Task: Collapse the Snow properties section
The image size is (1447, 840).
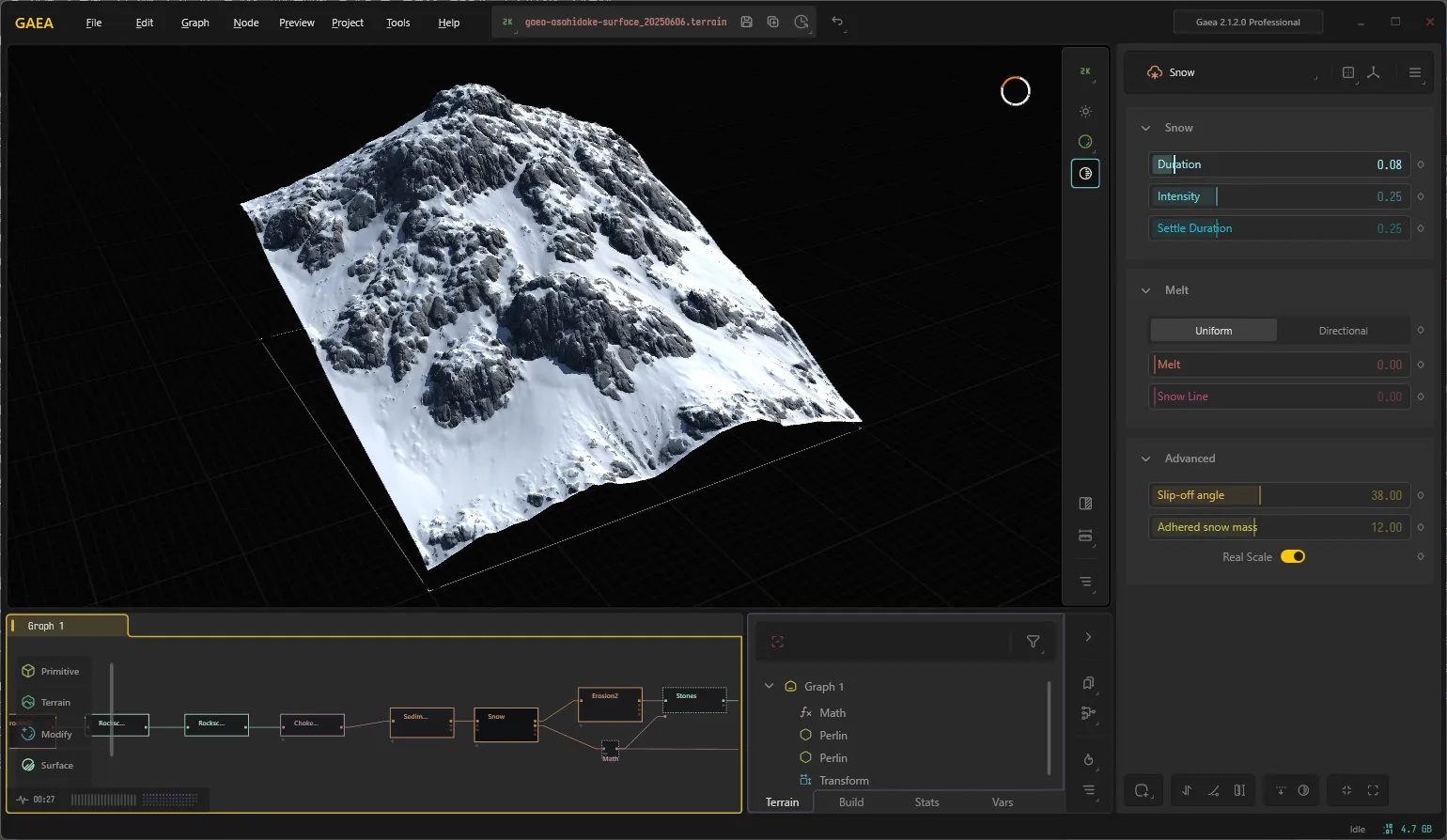Action: [x=1145, y=128]
